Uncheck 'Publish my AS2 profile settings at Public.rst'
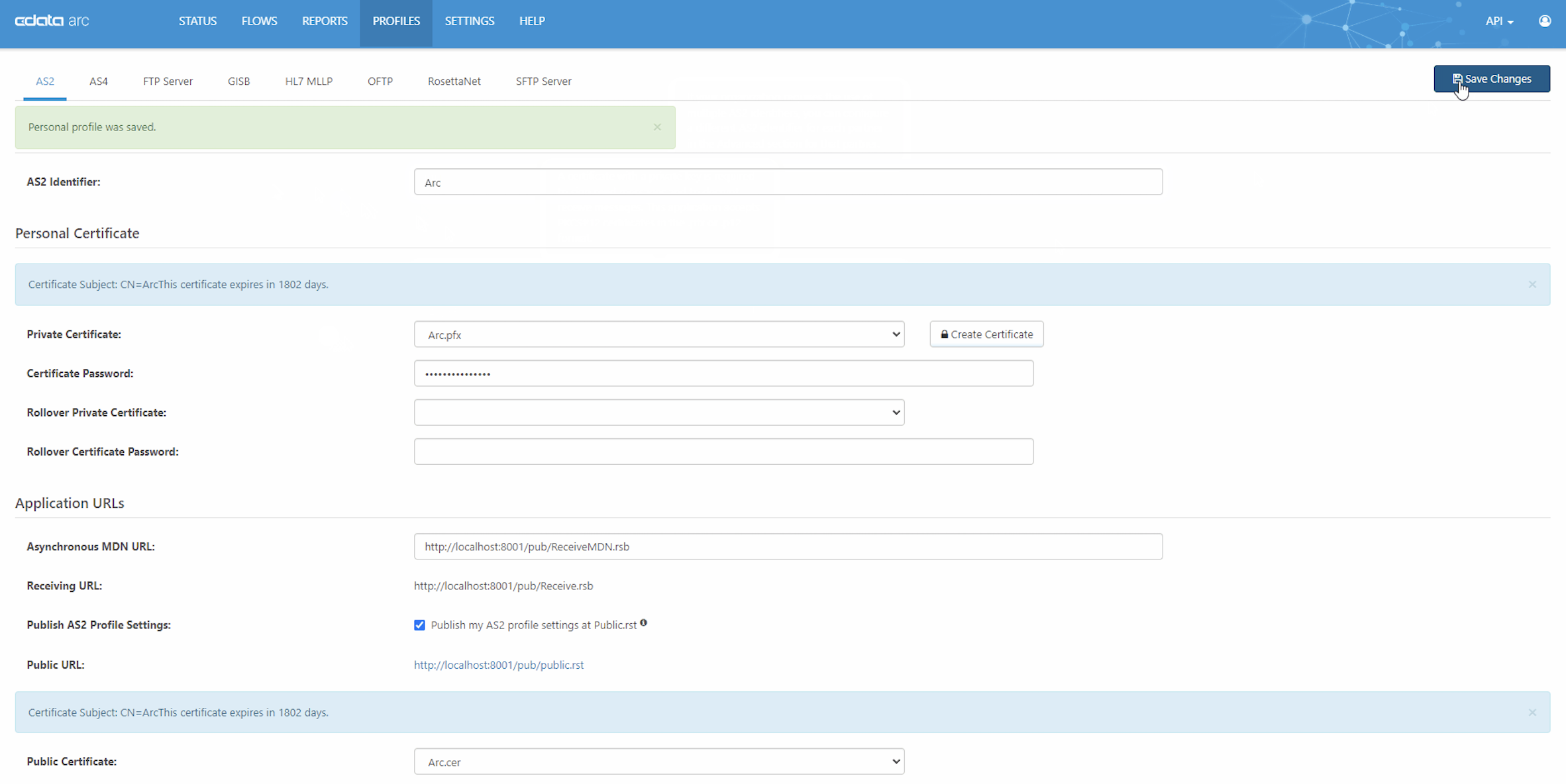This screenshot has height=784, width=1566. (x=419, y=624)
